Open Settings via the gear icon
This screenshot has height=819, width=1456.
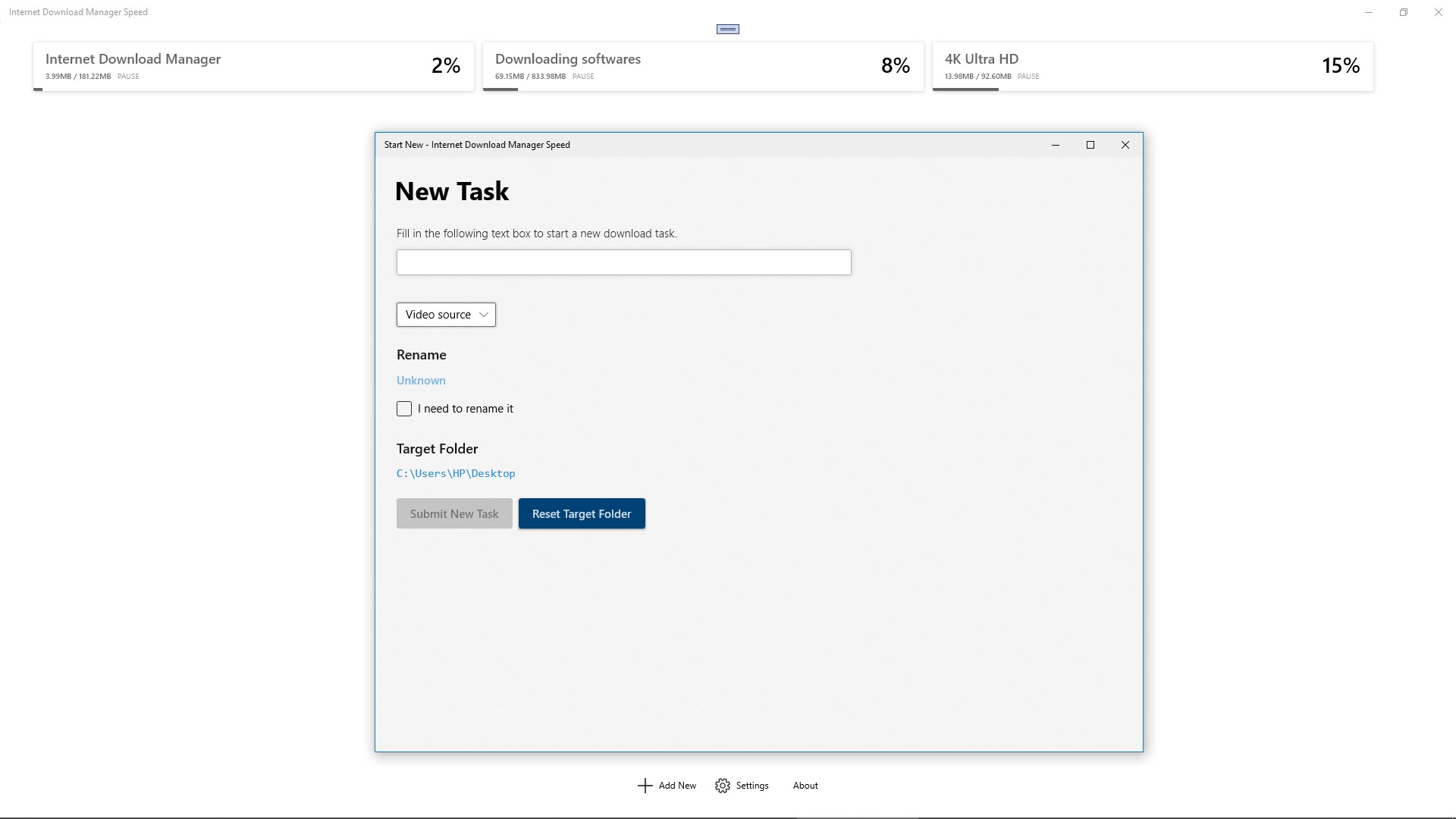coord(723,786)
